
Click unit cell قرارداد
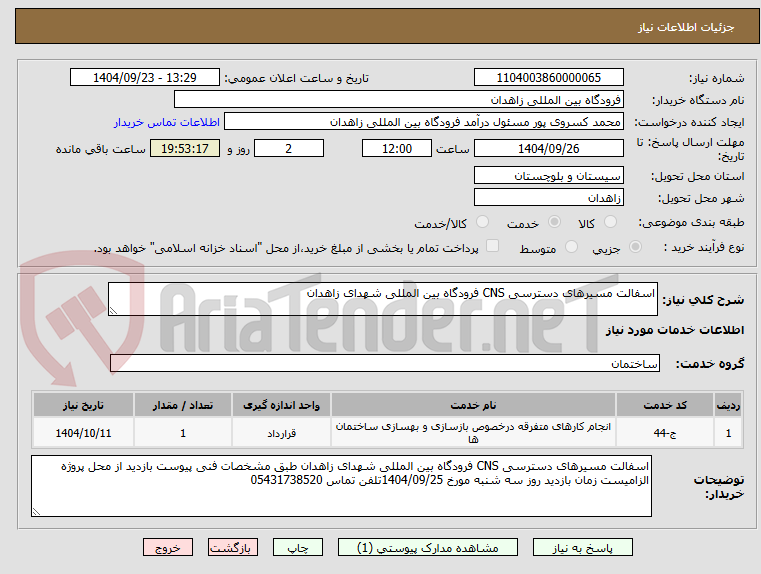click(x=281, y=432)
